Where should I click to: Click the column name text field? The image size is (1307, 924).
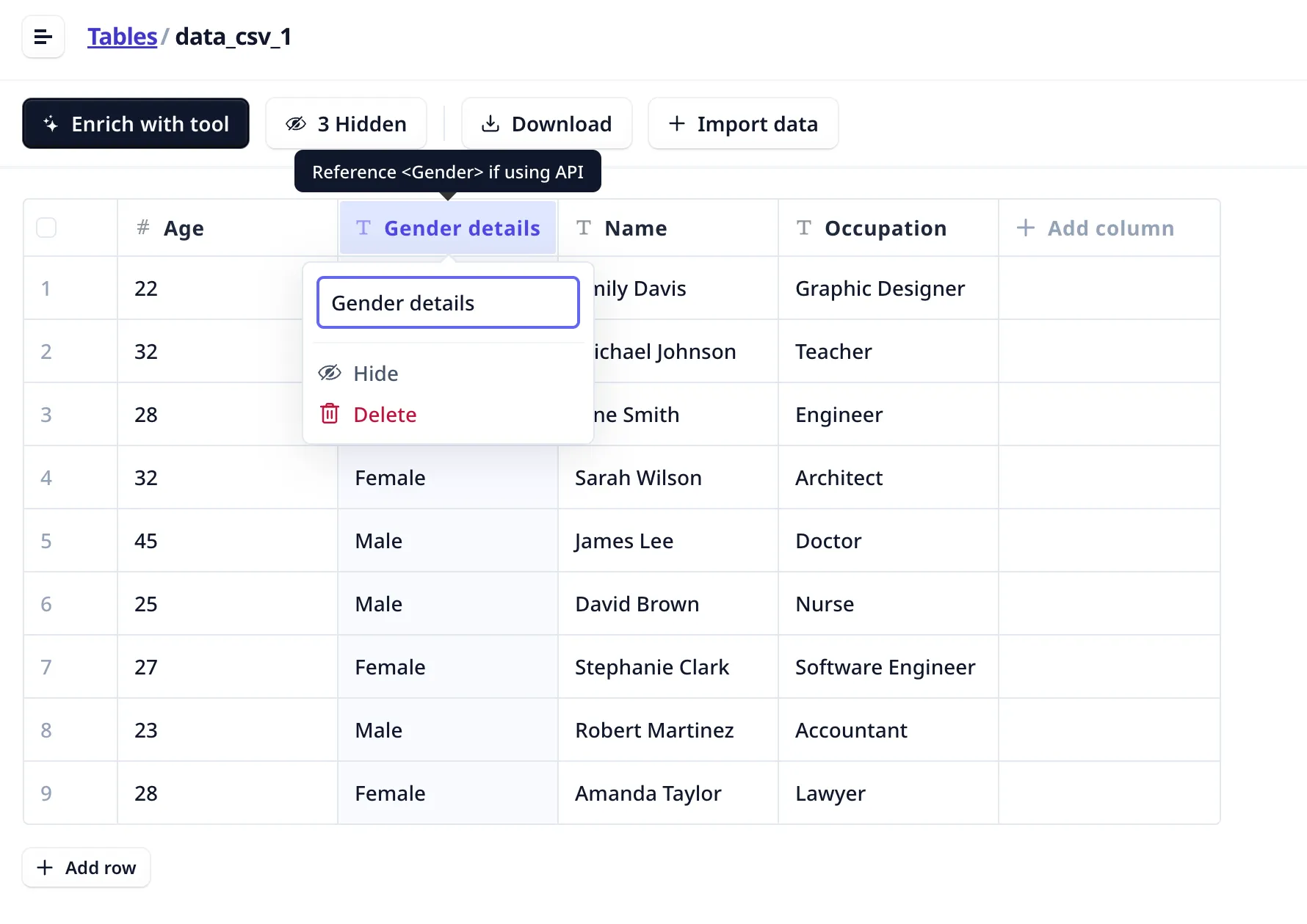point(448,303)
